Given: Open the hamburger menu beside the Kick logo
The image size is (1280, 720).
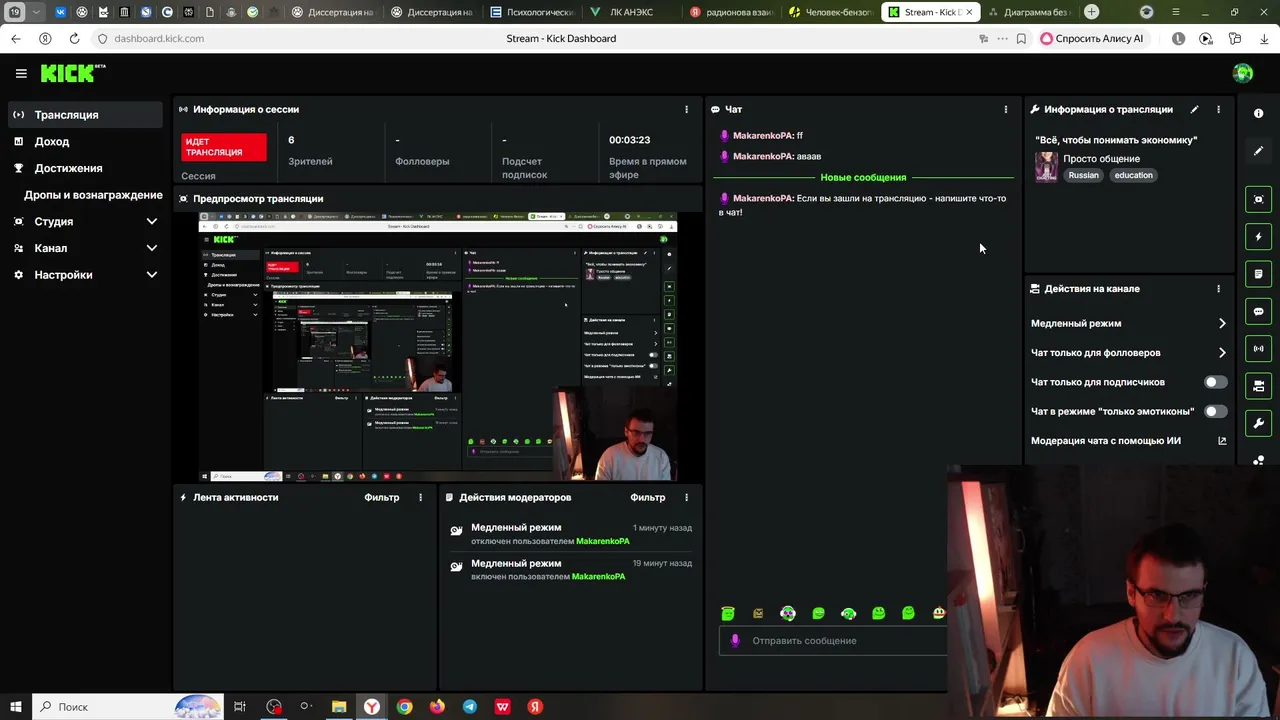Looking at the screenshot, I should (21, 73).
